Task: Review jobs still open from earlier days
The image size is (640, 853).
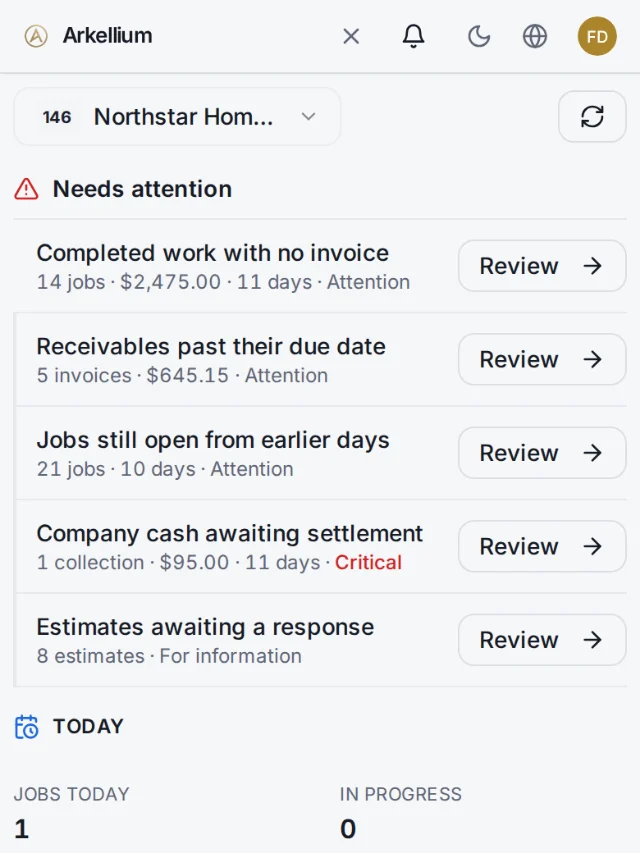Action: coord(542,453)
